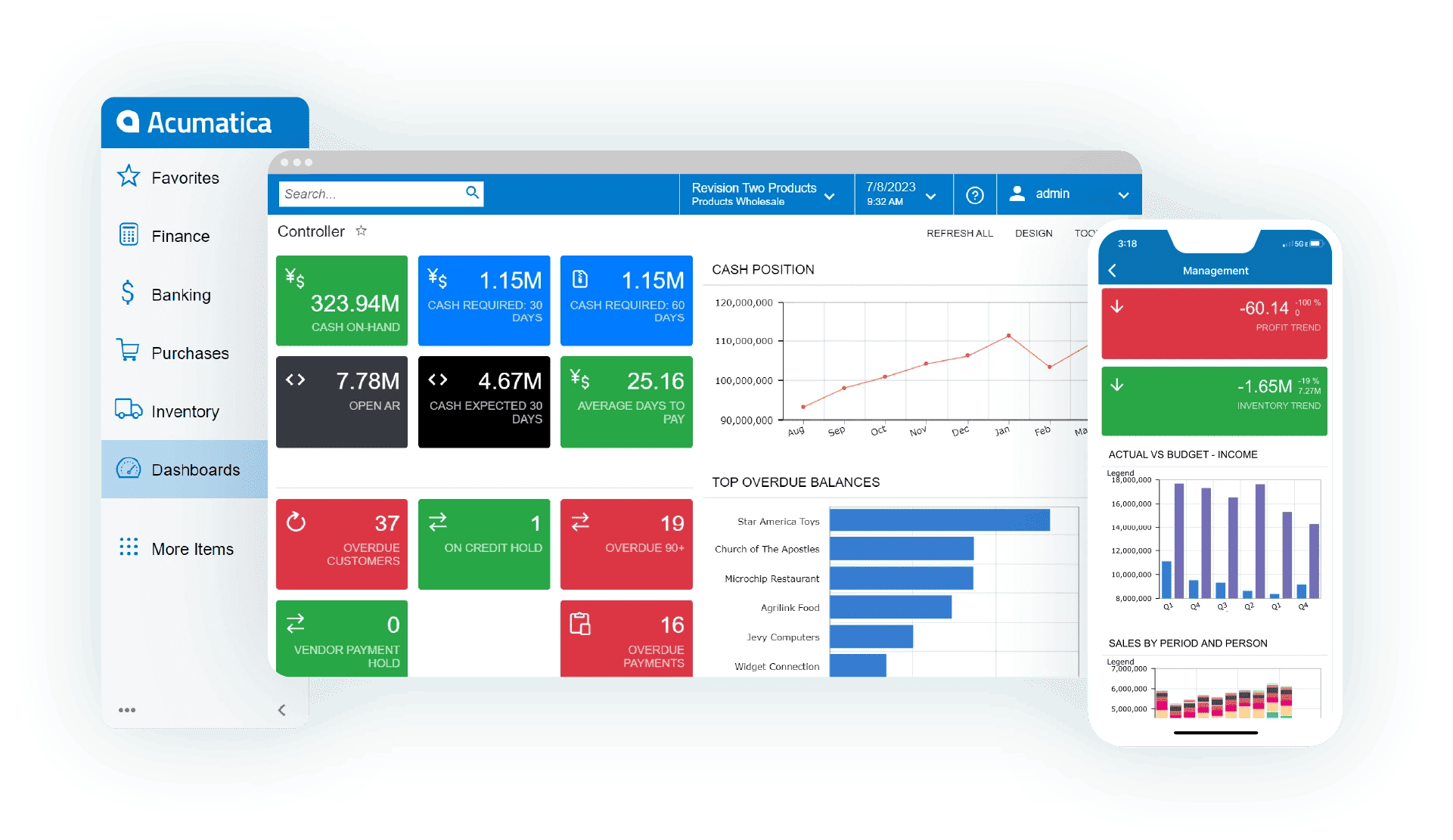
Task: Click the Purchases cart icon
Action: (x=128, y=350)
